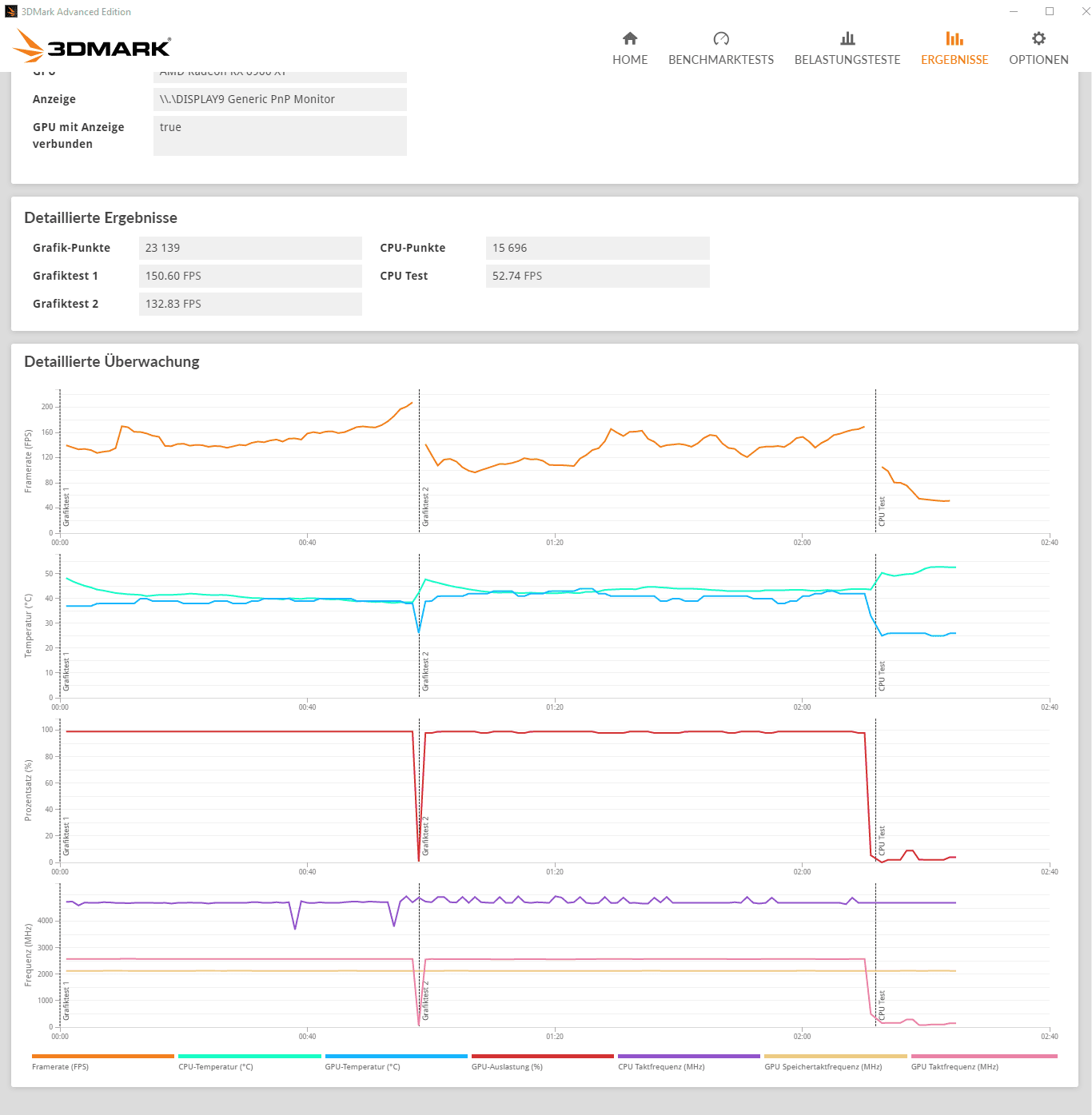Select the Ergebnisse orange chart icon
Viewport: 1092px width, 1115px height.
[955, 38]
